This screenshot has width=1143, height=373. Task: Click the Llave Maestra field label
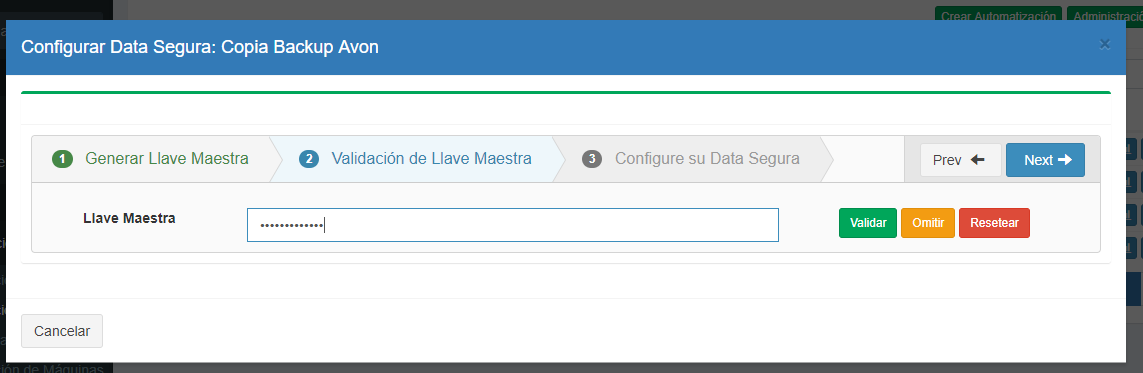(129, 218)
